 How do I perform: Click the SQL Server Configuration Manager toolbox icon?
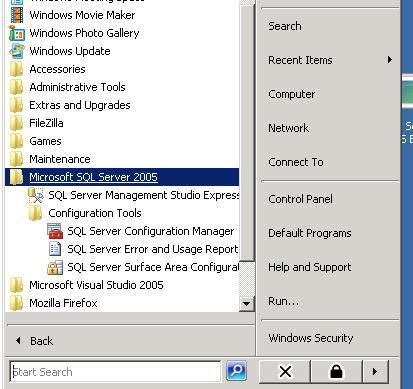tap(55, 231)
